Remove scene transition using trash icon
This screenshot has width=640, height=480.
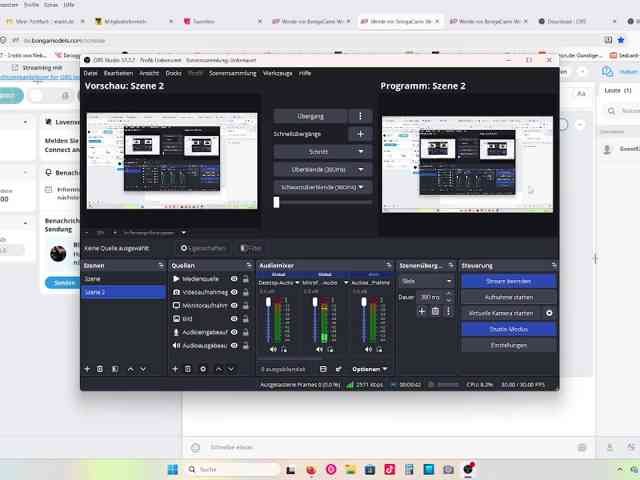(x=435, y=311)
